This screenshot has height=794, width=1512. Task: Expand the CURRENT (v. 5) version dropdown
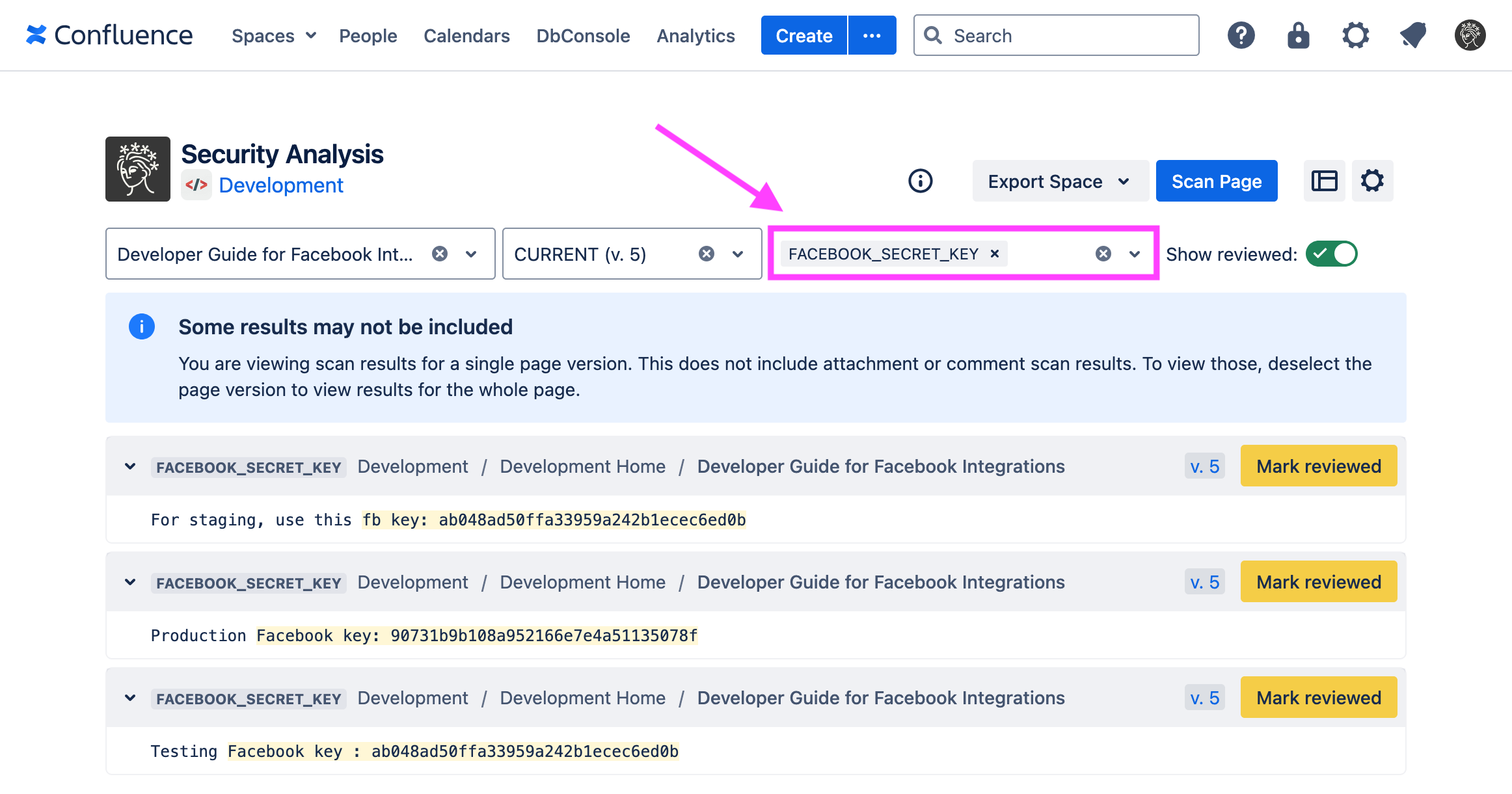tap(737, 254)
